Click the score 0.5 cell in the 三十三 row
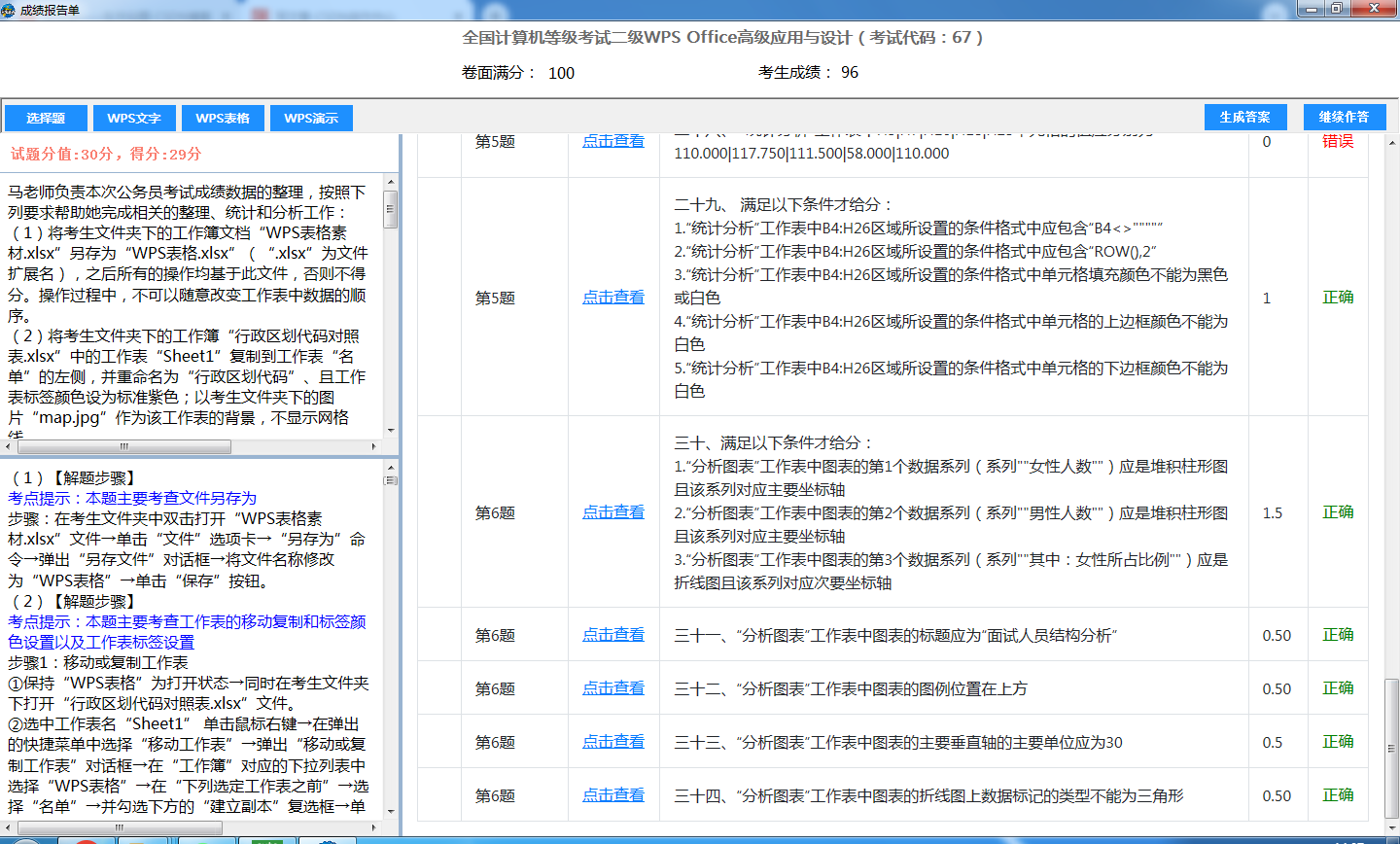Viewport: 1400px width, 844px height. click(x=1273, y=743)
